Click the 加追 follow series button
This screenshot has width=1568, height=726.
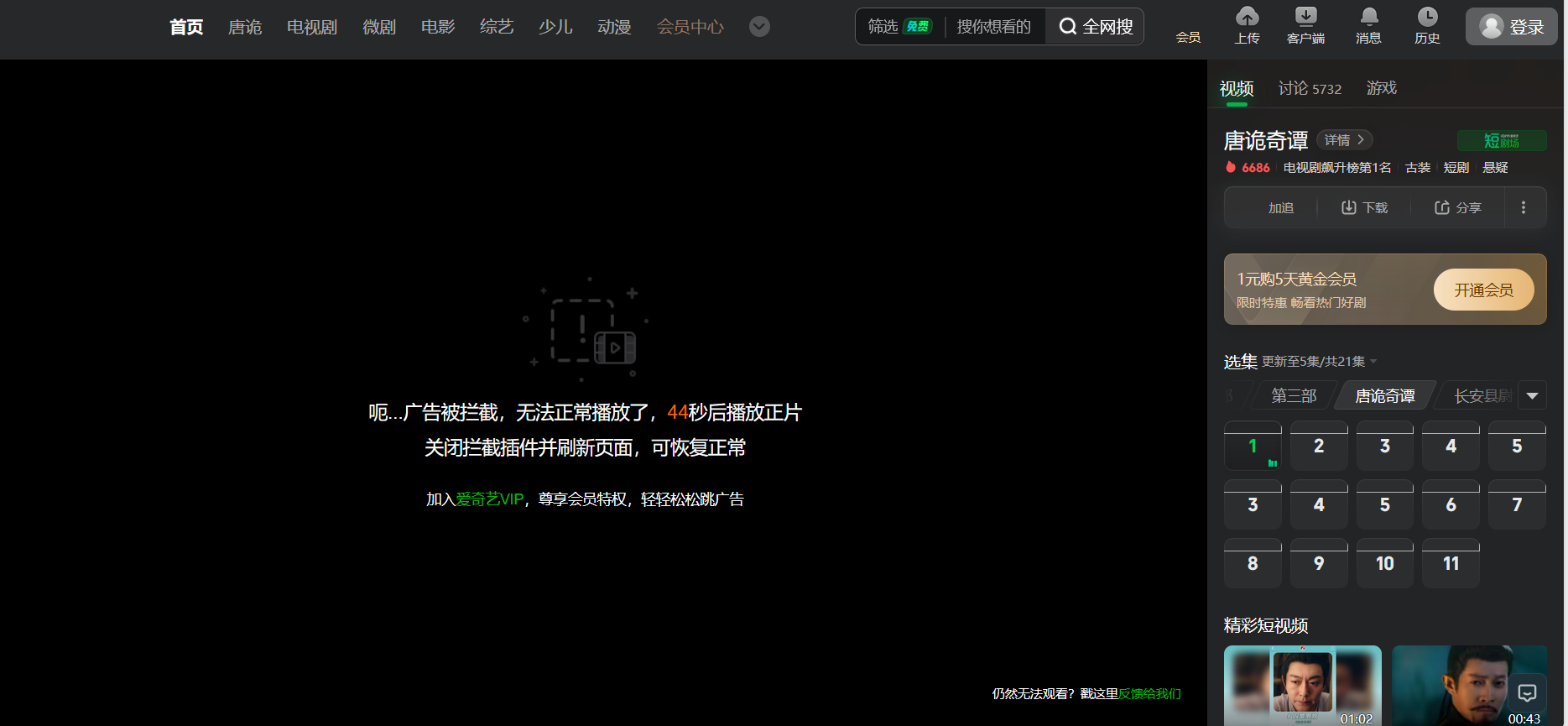[1280, 207]
